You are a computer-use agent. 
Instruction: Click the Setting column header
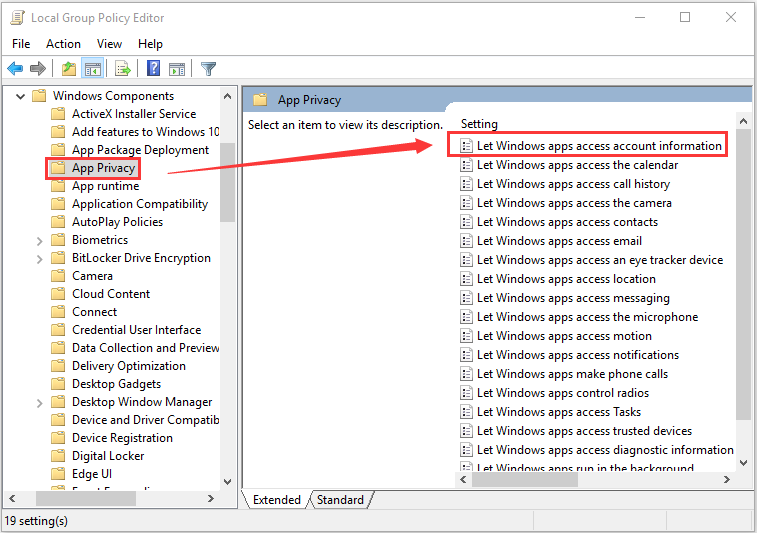tap(479, 124)
